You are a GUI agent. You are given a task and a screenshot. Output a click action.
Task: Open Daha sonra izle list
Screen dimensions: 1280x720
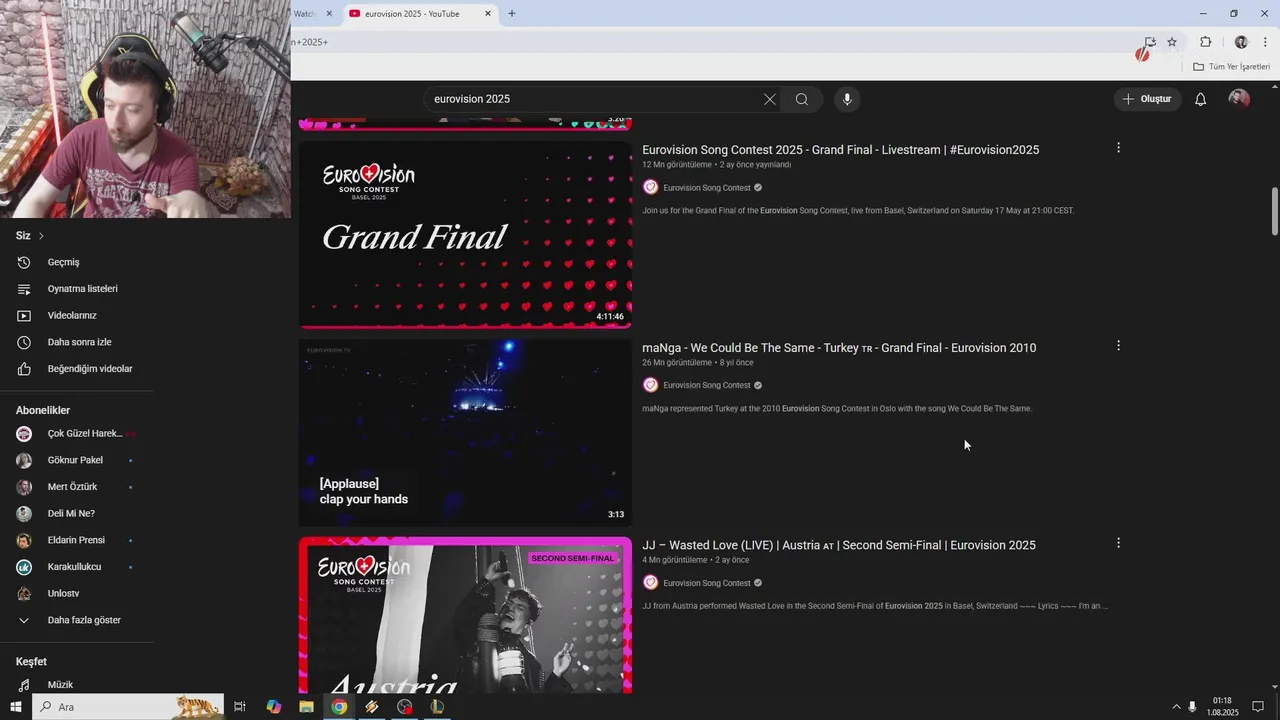(x=78, y=342)
